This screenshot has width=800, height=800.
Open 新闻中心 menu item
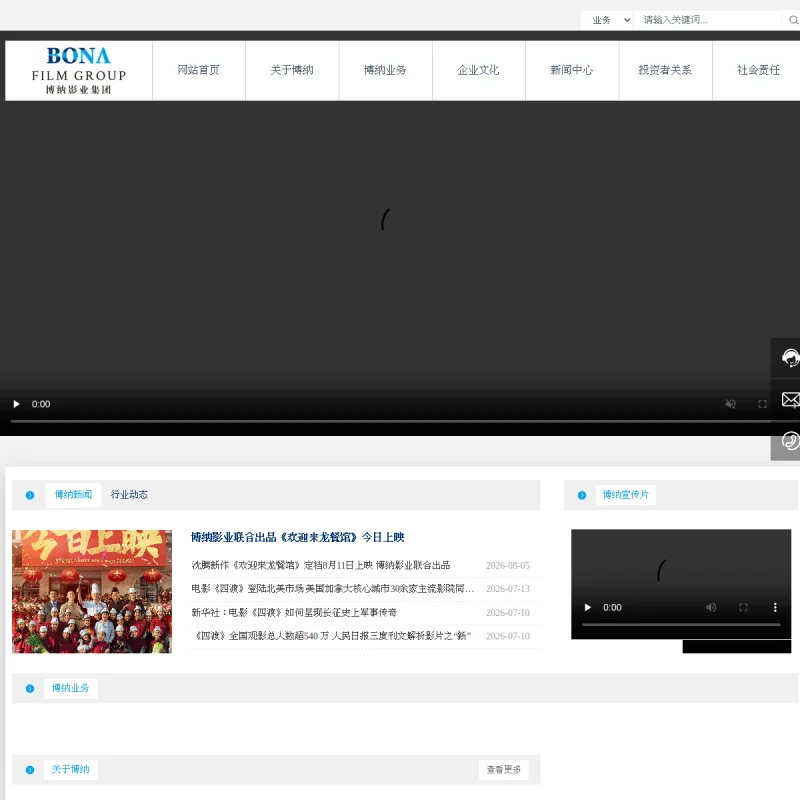[x=572, y=70]
